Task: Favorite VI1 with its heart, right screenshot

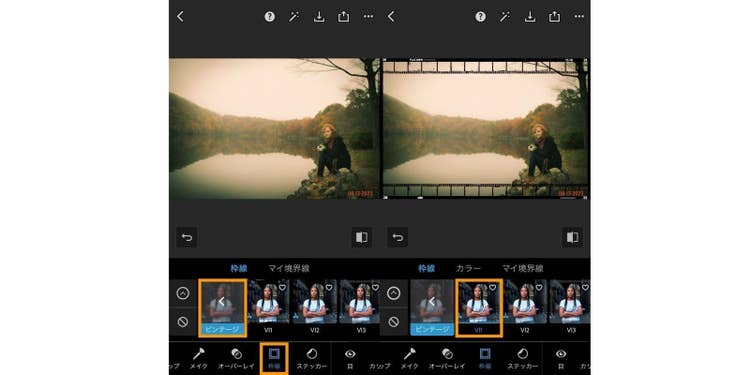Action: click(x=493, y=287)
